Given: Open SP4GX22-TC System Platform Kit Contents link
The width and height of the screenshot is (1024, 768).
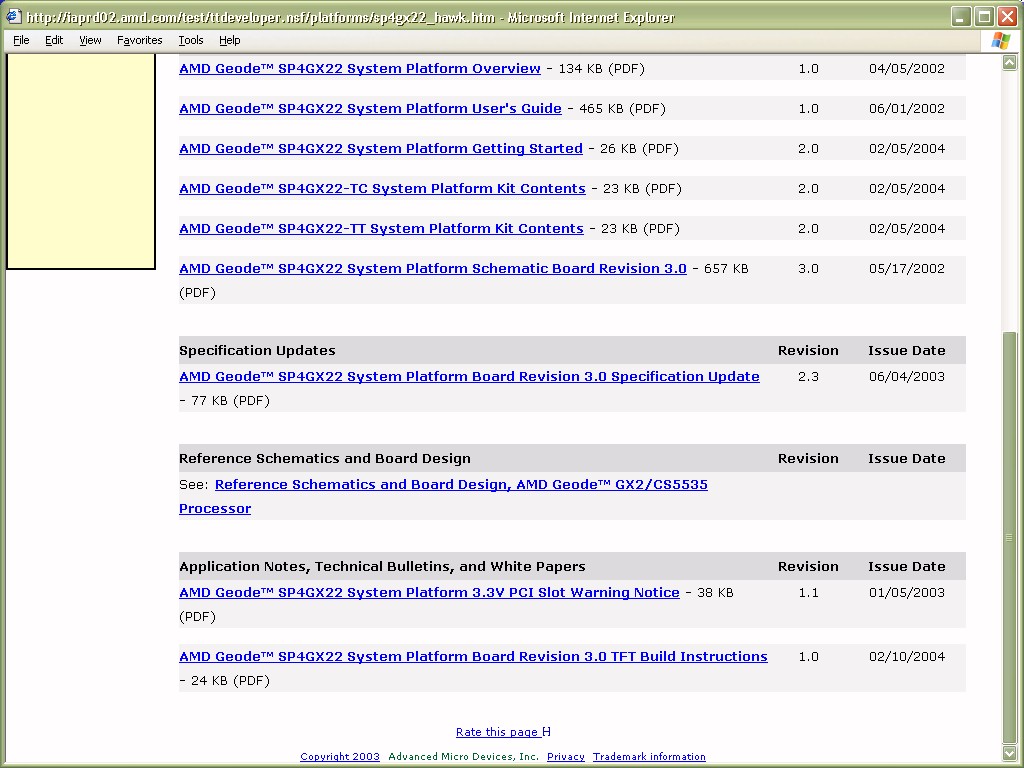Looking at the screenshot, I should coord(382,189).
